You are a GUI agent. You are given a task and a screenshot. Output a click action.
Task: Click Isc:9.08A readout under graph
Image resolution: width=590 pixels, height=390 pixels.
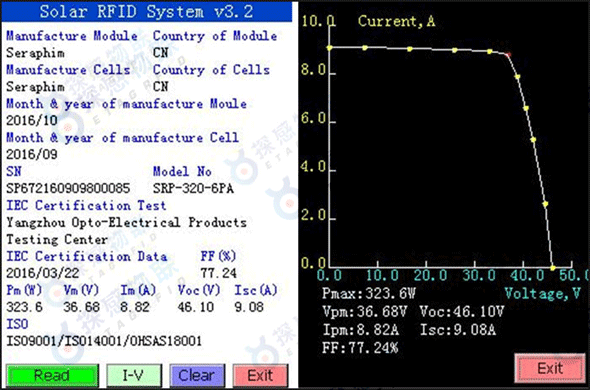[x=458, y=330]
